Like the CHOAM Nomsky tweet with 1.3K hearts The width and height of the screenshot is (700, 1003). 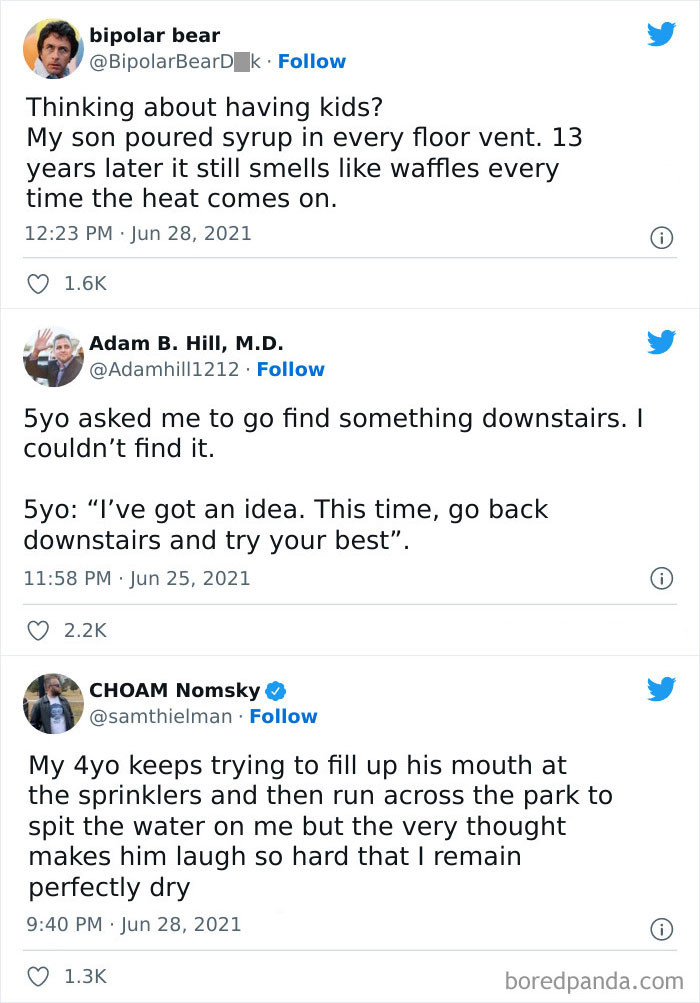(x=38, y=976)
